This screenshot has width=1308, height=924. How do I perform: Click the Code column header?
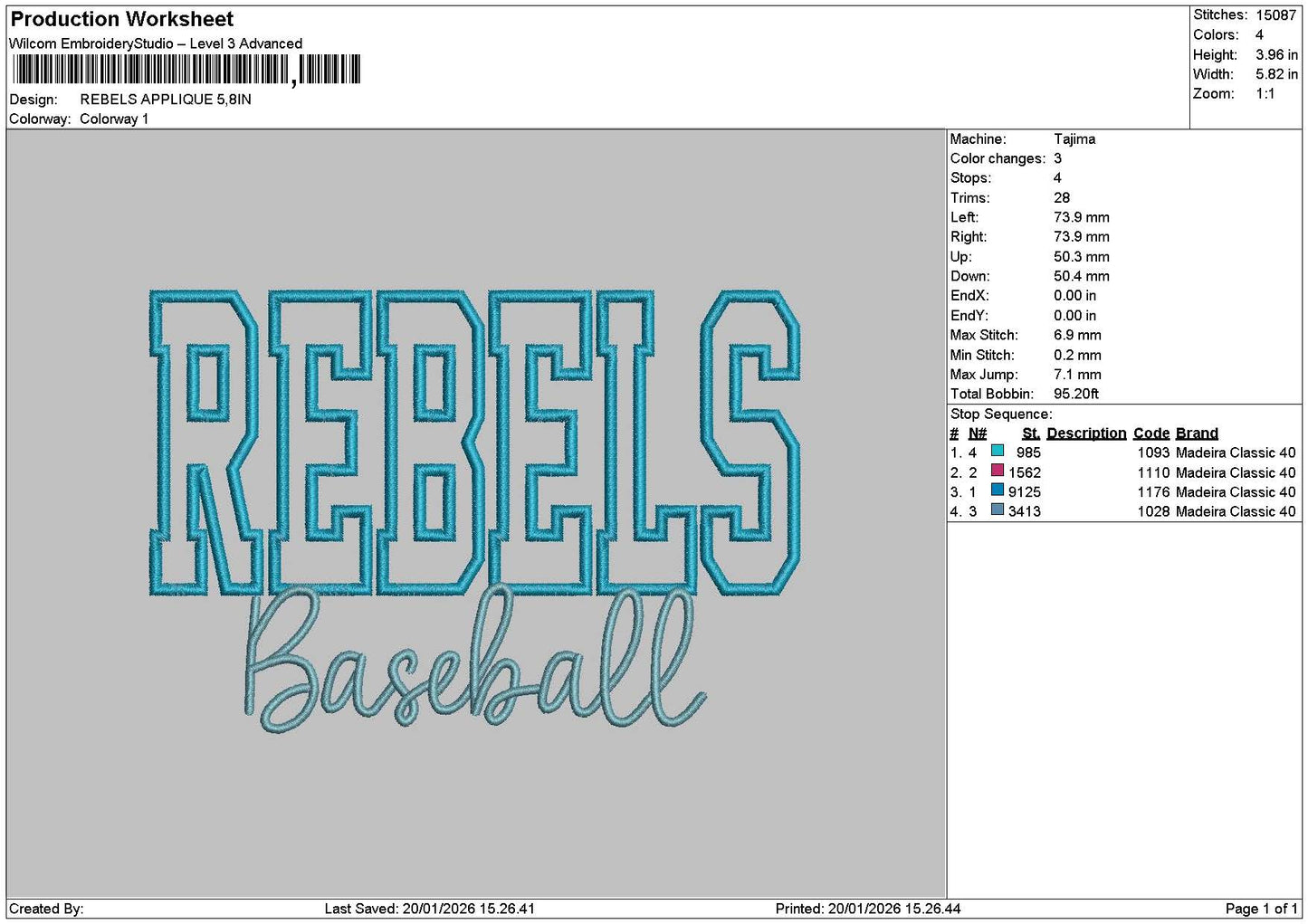click(x=1151, y=433)
